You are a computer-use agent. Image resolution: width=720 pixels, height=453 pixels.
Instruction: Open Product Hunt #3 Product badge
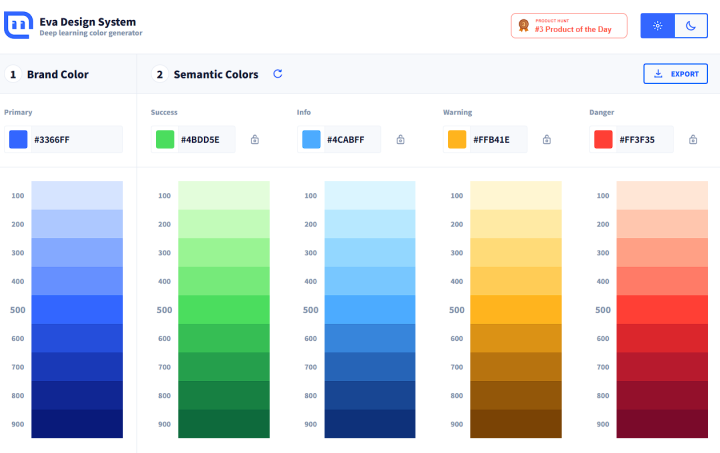(x=569, y=26)
